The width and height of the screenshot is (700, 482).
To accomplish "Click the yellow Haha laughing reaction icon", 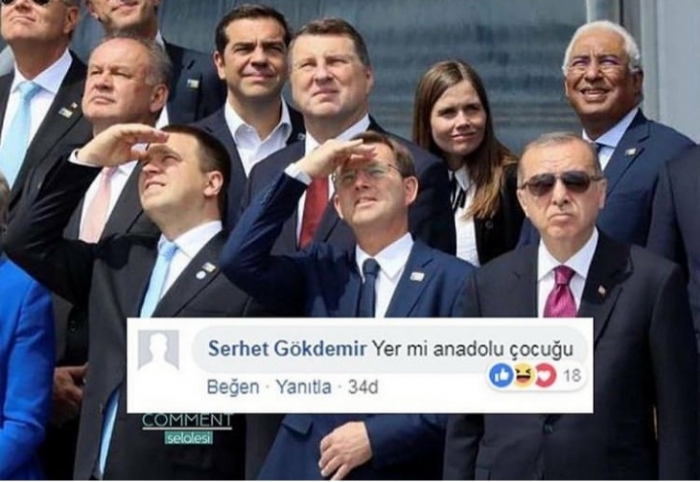I will [524, 375].
